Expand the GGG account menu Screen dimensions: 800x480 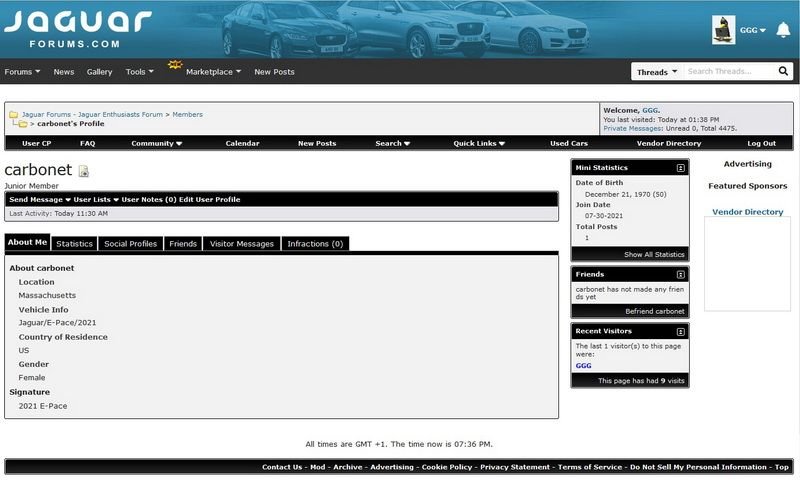tap(752, 31)
